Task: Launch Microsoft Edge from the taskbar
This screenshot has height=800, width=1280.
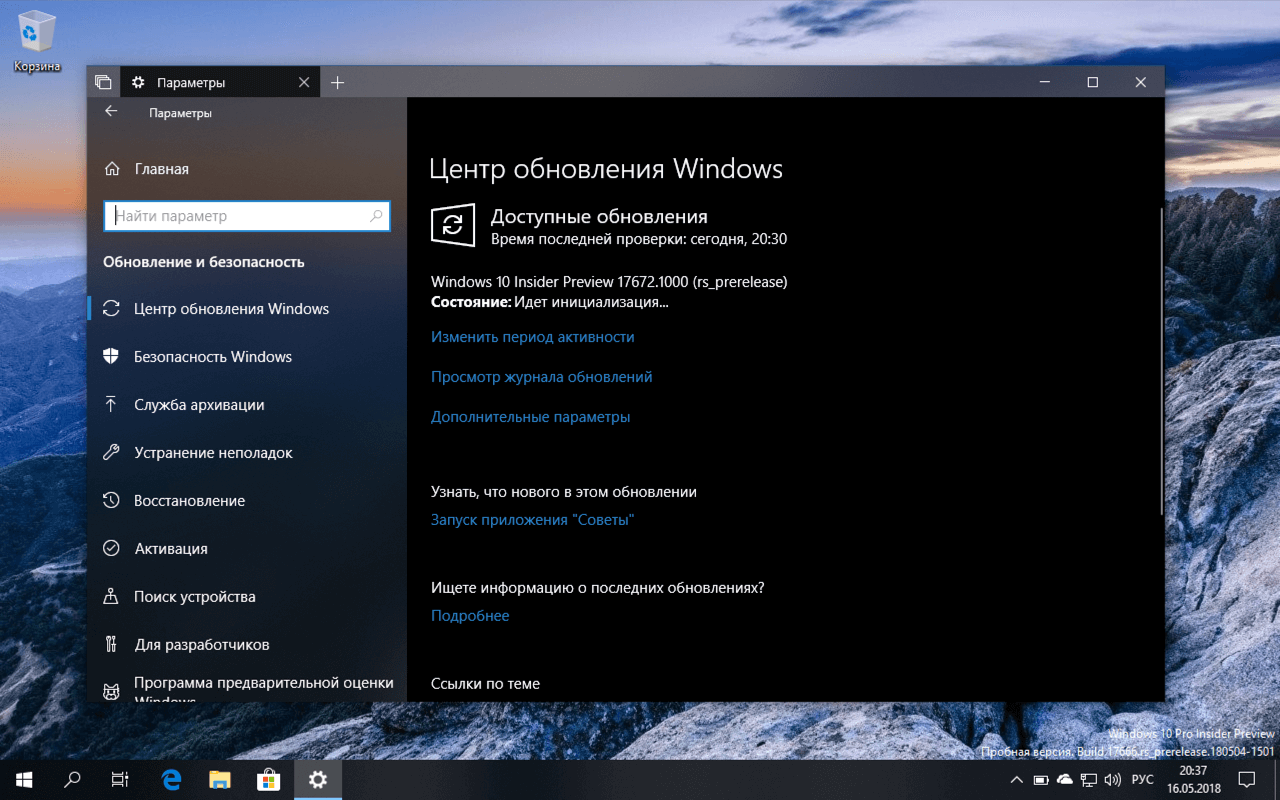Action: [171, 780]
